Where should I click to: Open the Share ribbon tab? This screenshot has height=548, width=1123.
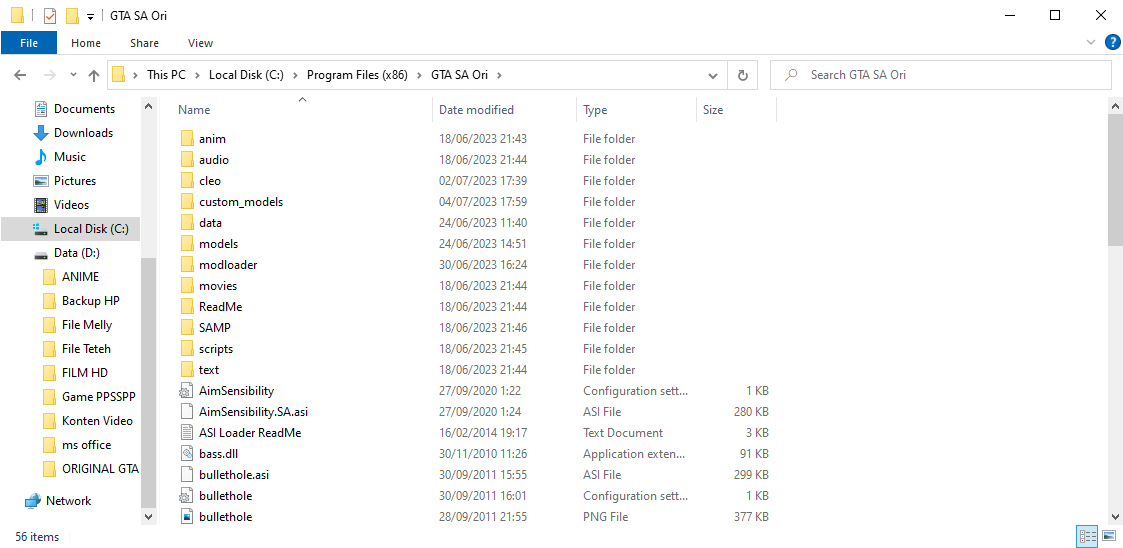[x=145, y=43]
